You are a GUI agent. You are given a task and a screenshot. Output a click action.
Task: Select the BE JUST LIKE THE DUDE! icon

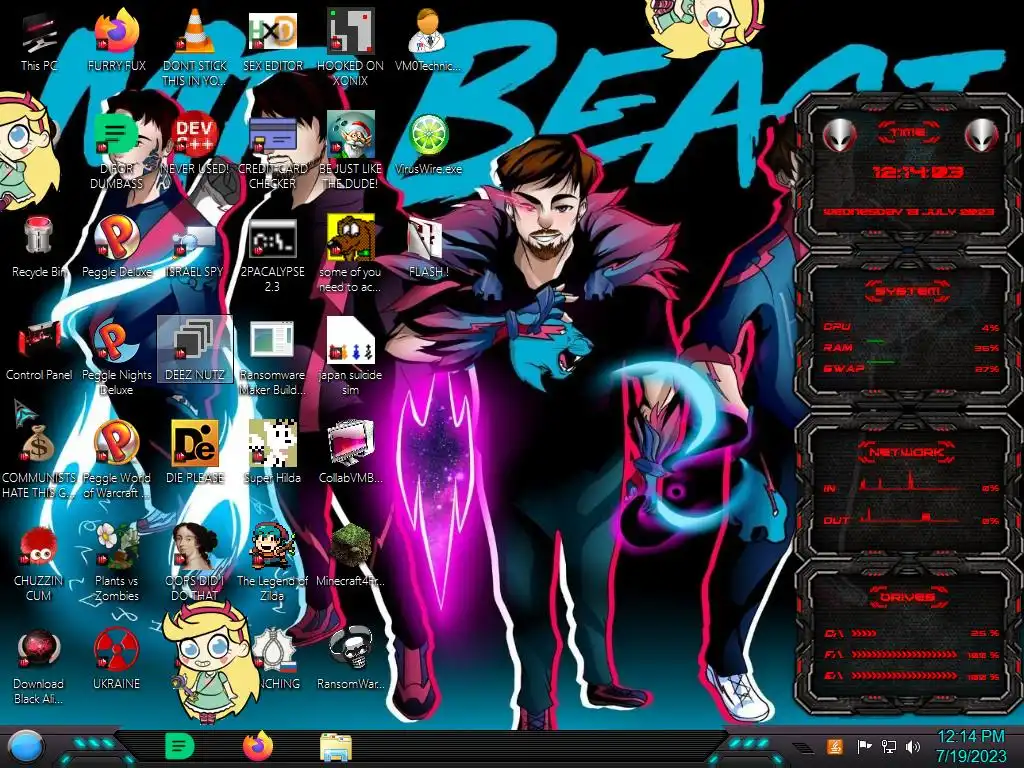[350, 150]
